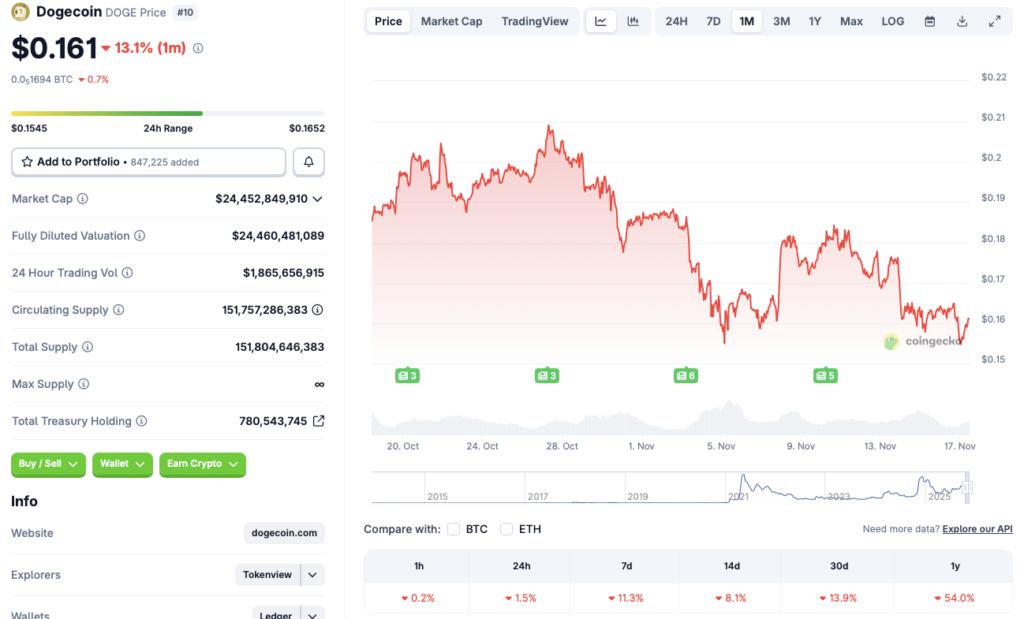Expand the chart to fullscreen via arrows icon
Image resolution: width=1024 pixels, height=619 pixels.
tap(995, 21)
